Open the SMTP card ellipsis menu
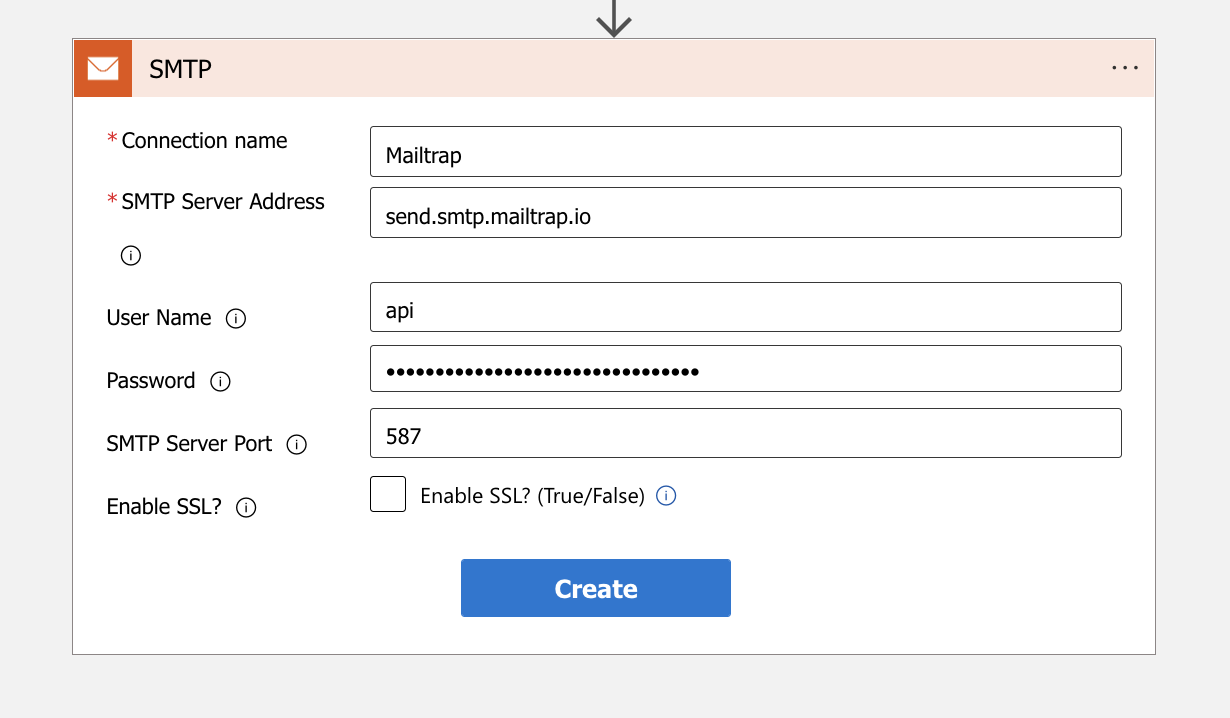 tap(1125, 68)
